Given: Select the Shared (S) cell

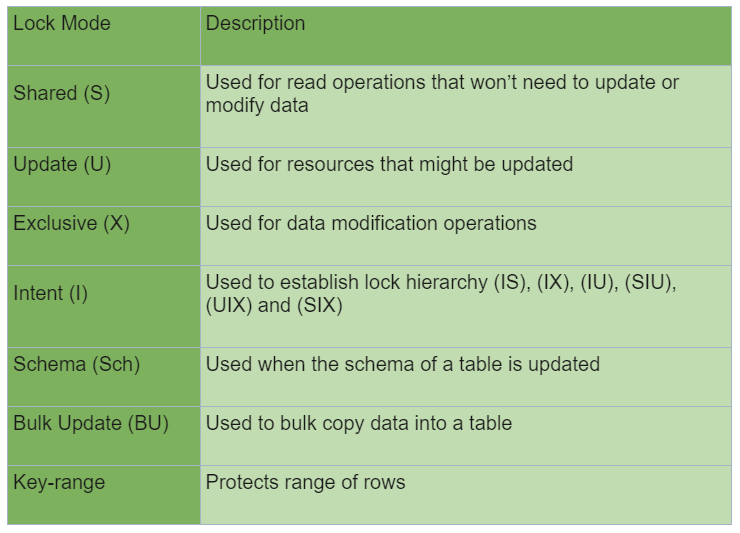Looking at the screenshot, I should coord(104,107).
